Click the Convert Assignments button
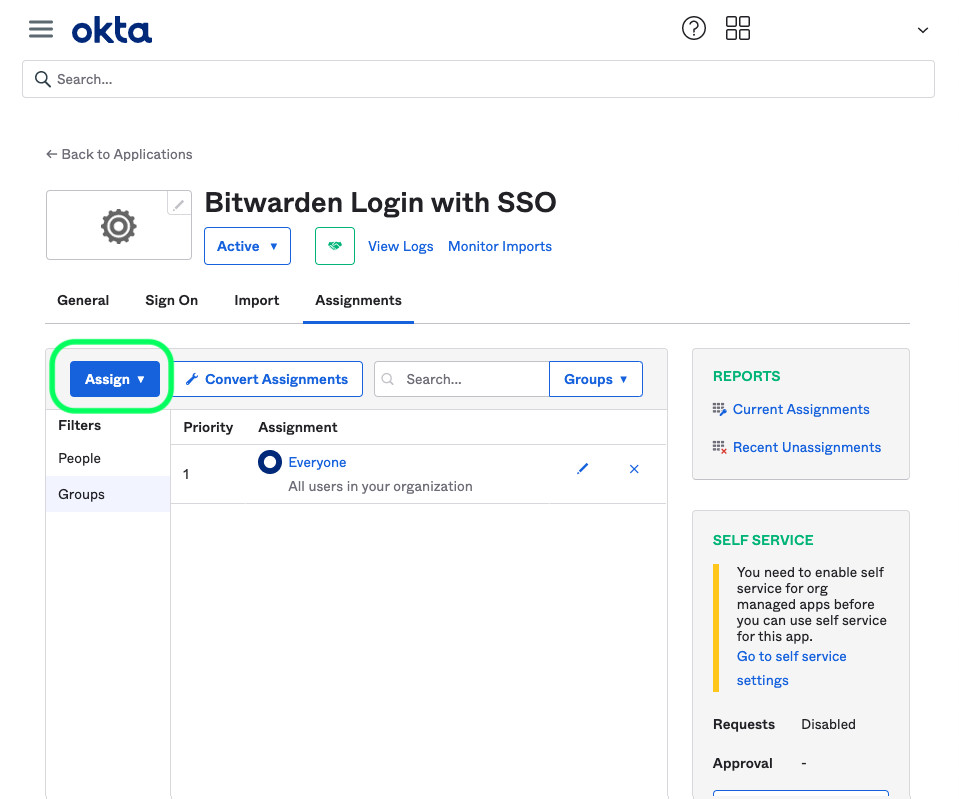 pyautogui.click(x=267, y=379)
